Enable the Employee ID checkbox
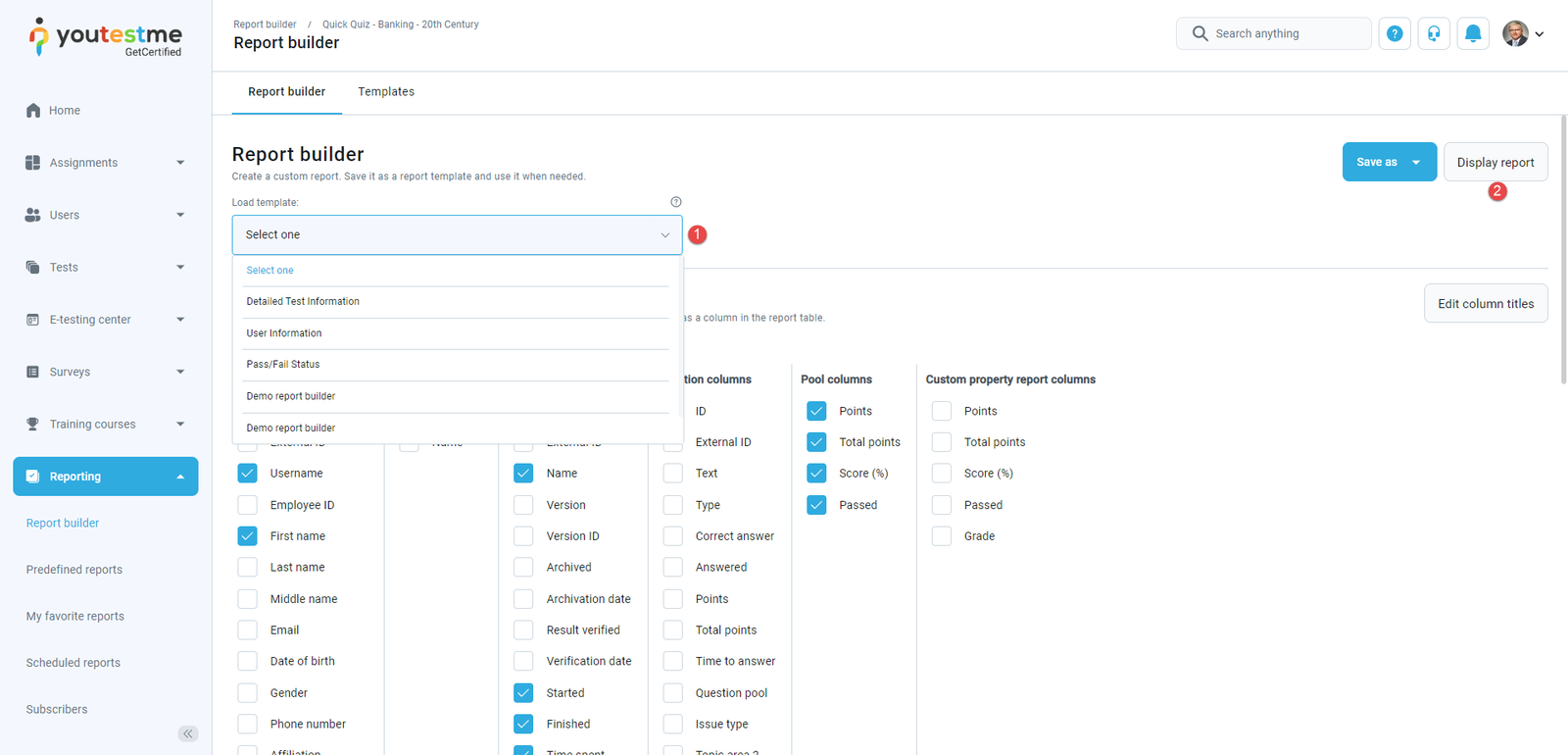The width and height of the screenshot is (1568, 755). (x=248, y=505)
